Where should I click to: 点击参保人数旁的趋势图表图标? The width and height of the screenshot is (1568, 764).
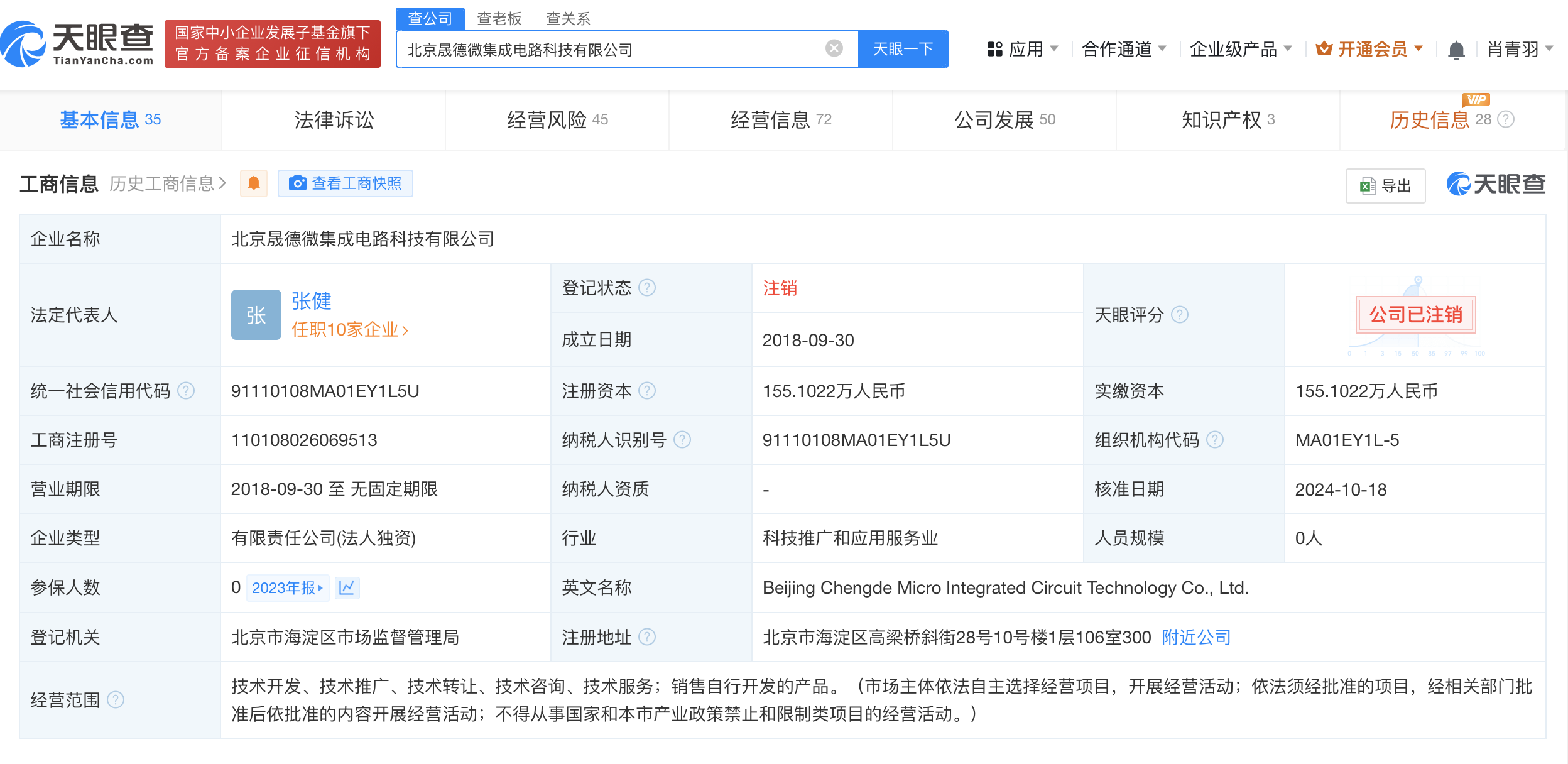pyautogui.click(x=348, y=588)
